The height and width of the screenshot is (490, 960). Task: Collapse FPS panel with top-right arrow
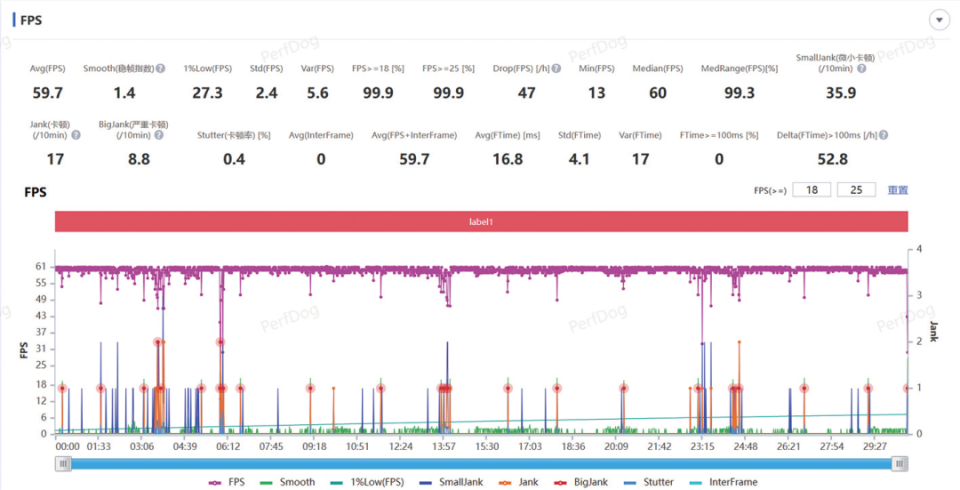point(939,20)
